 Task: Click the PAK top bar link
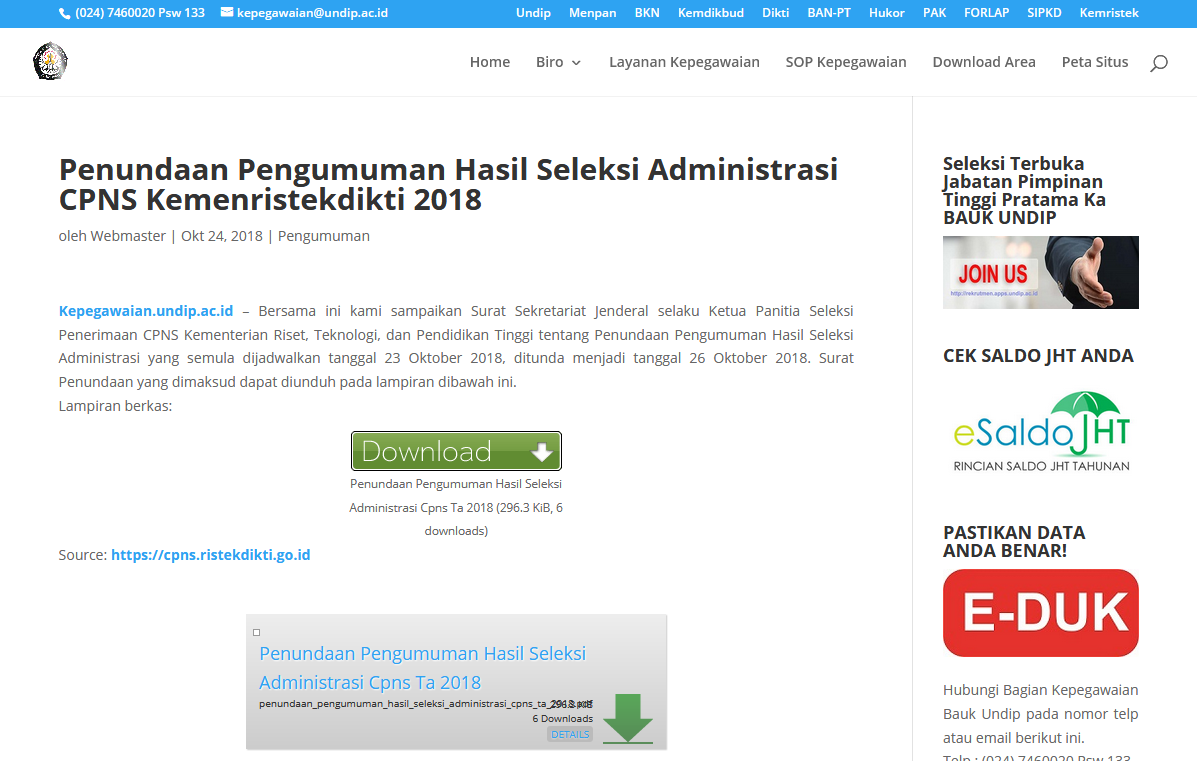pyautogui.click(x=934, y=13)
